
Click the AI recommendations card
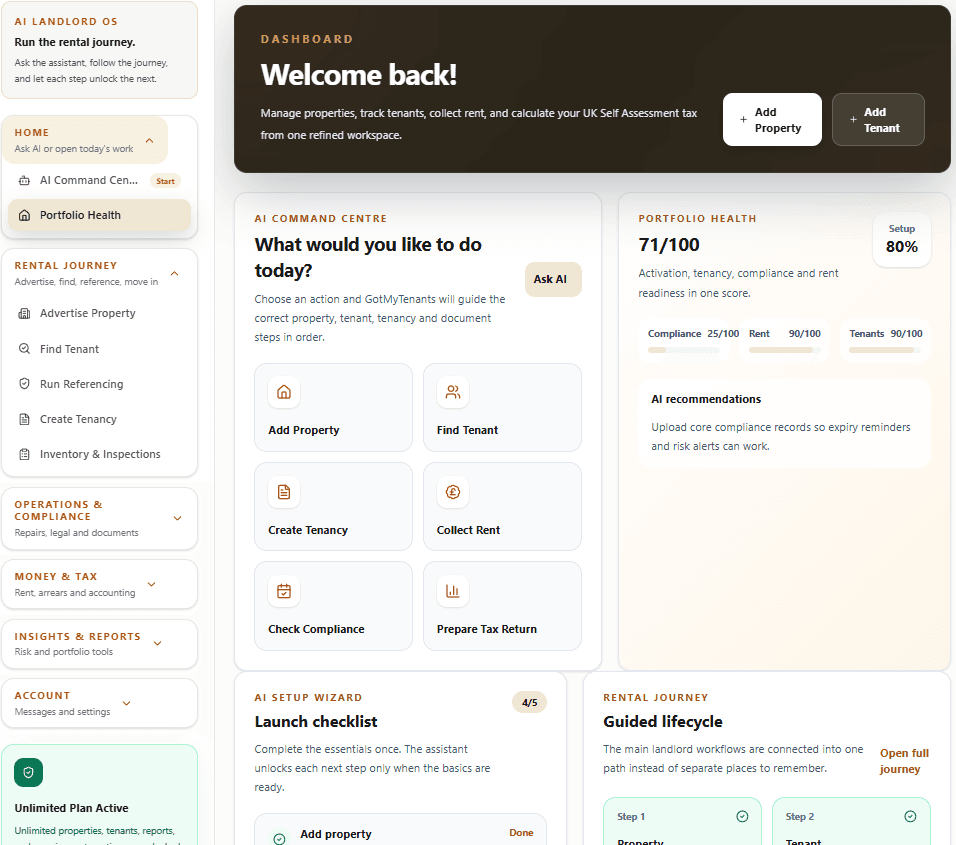pyautogui.click(x=784, y=424)
